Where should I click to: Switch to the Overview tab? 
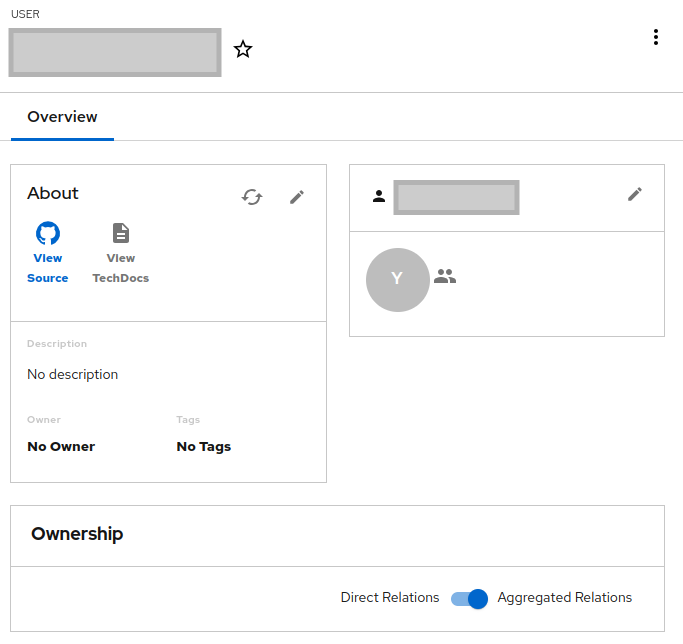click(x=62, y=117)
